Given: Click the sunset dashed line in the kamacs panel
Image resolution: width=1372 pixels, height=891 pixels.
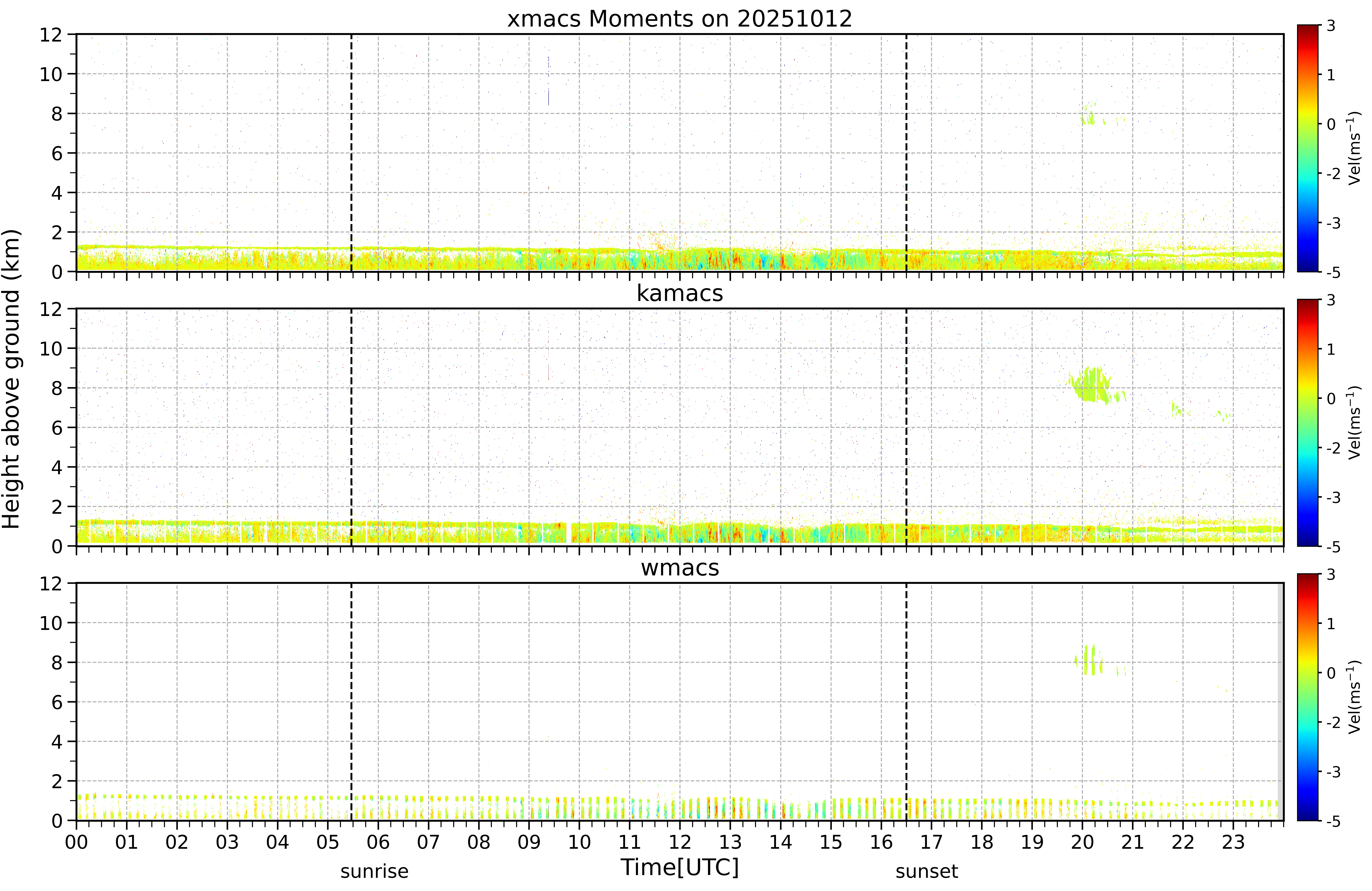Looking at the screenshot, I should tap(906, 427).
